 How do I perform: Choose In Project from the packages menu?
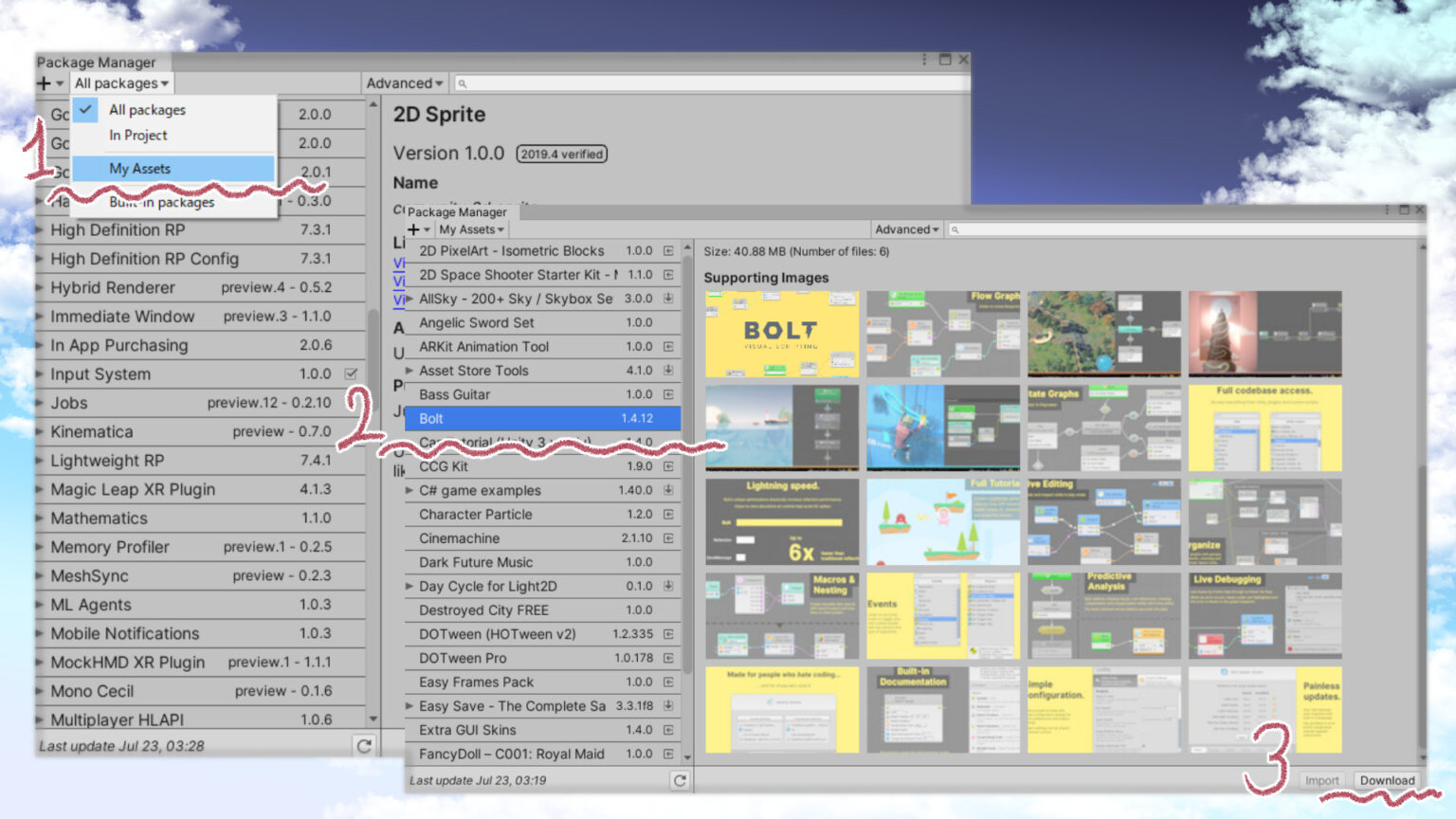tap(138, 136)
